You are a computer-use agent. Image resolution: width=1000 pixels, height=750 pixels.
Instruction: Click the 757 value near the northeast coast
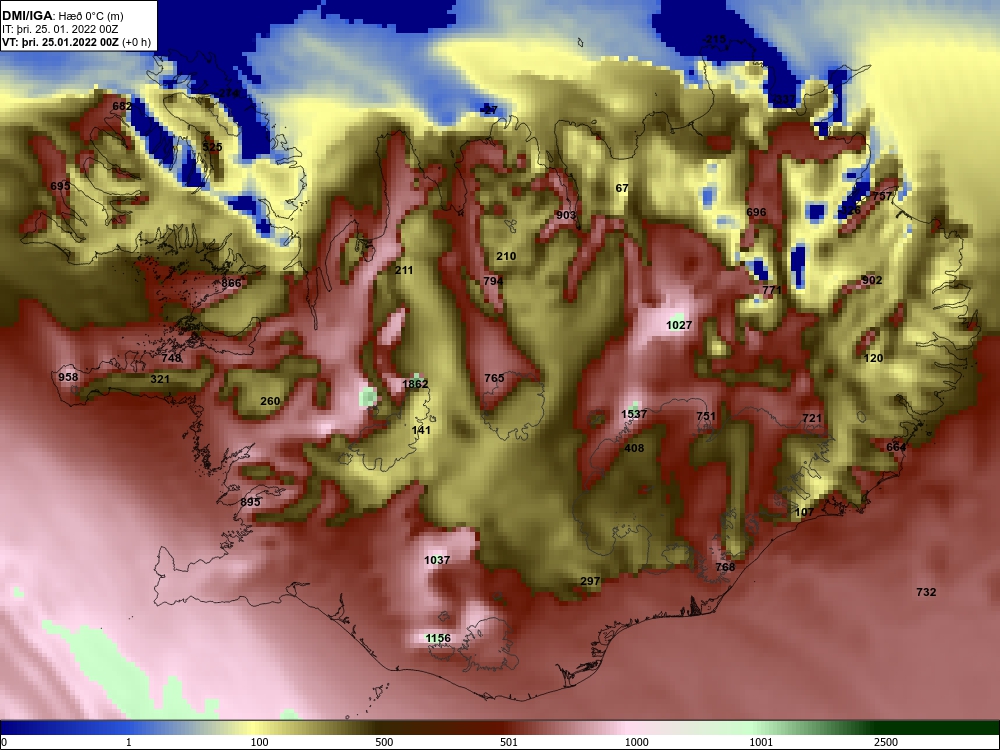[882, 196]
